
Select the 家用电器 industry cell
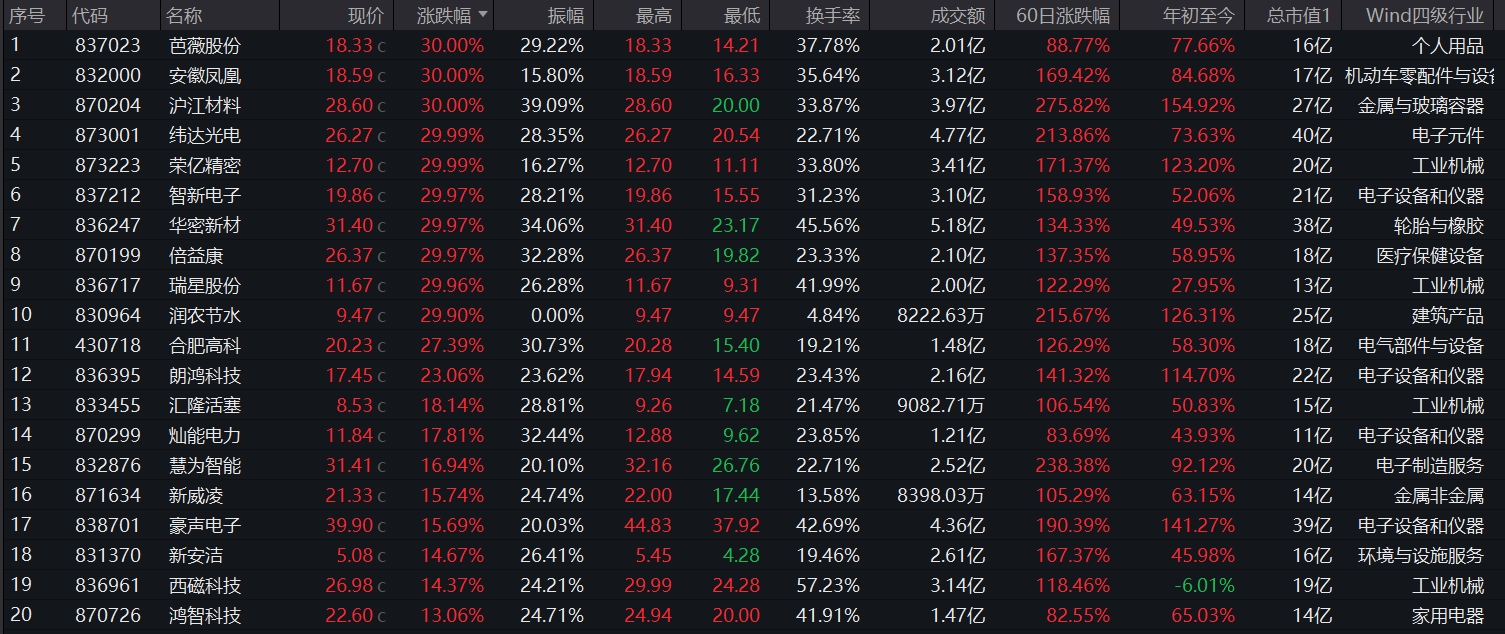[1448, 615]
